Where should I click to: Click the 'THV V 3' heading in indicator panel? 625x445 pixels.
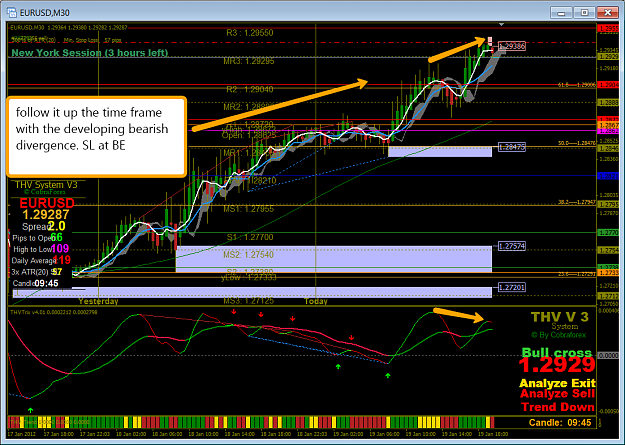[559, 317]
